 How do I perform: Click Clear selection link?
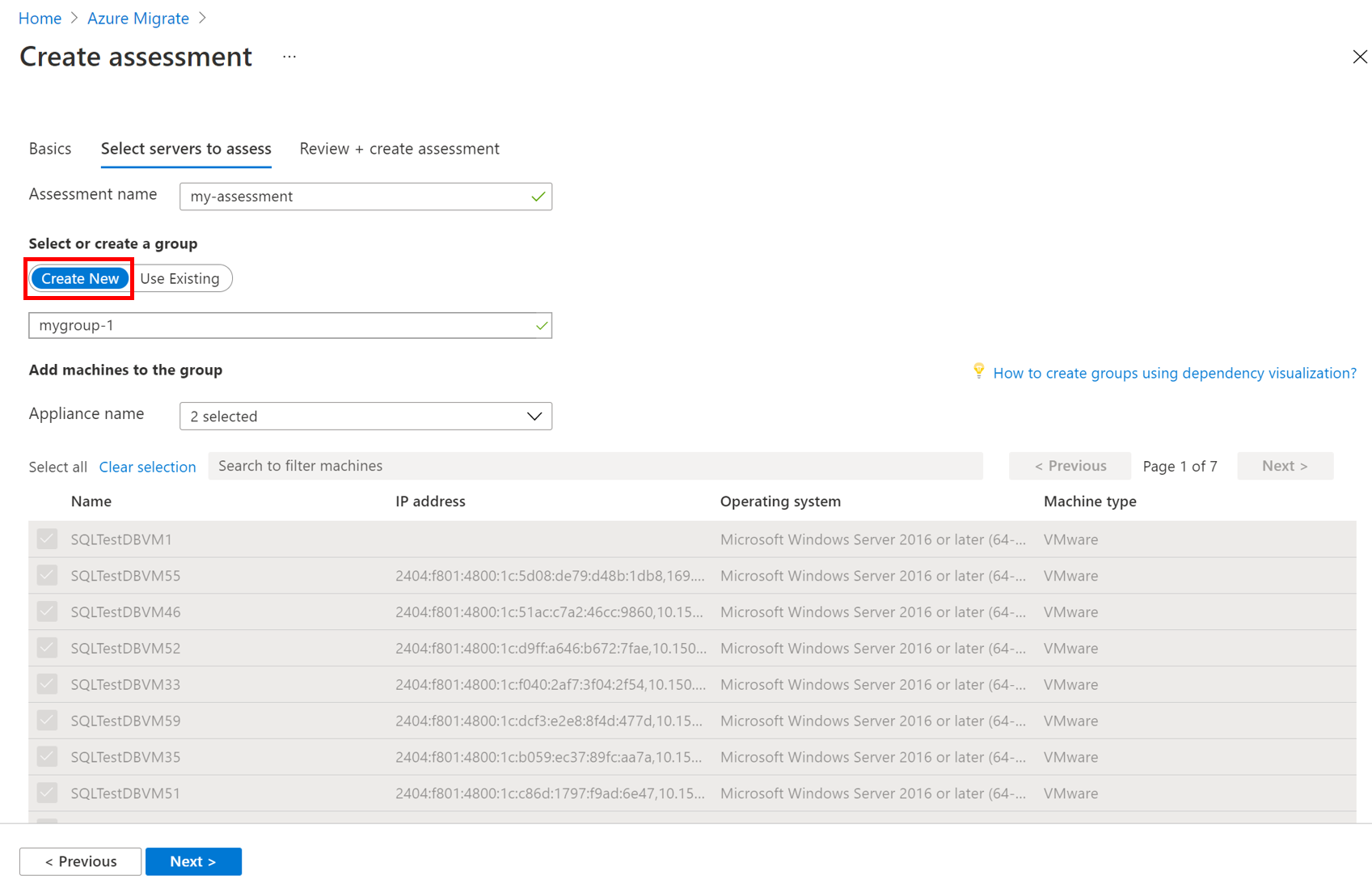[147, 467]
